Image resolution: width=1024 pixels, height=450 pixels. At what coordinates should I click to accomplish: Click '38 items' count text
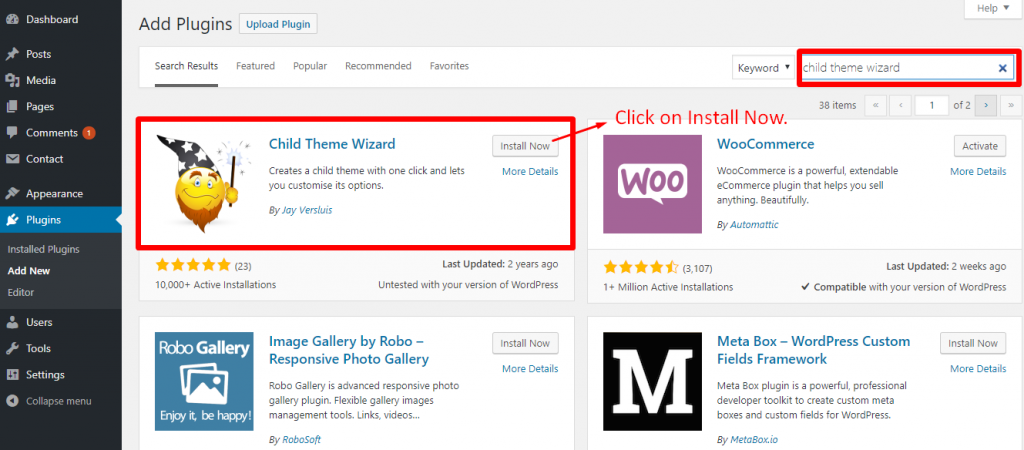(837, 105)
